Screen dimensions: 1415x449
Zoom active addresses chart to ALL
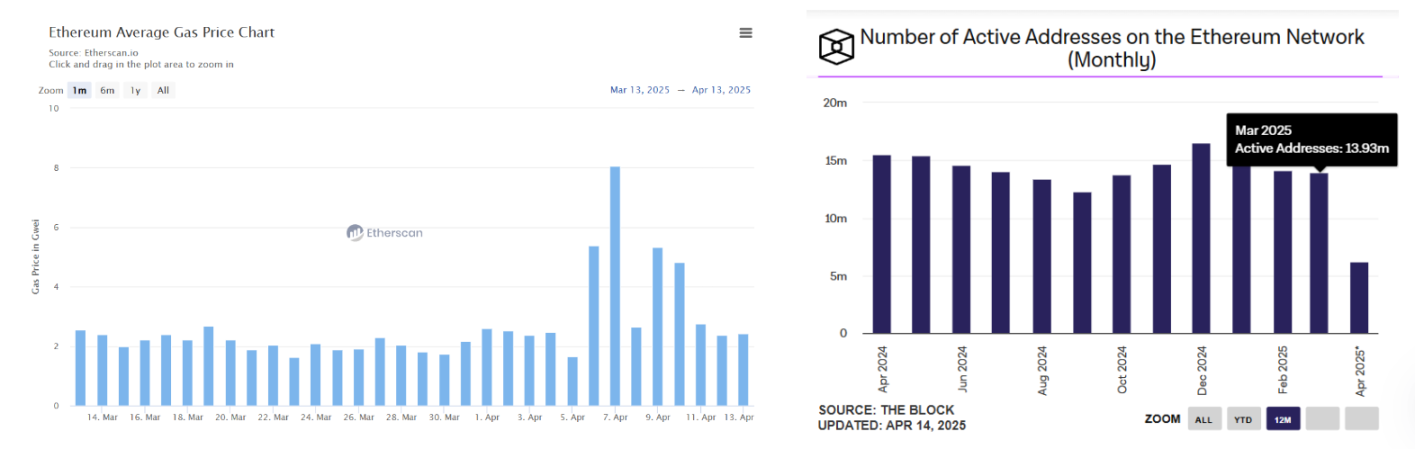click(x=1203, y=419)
